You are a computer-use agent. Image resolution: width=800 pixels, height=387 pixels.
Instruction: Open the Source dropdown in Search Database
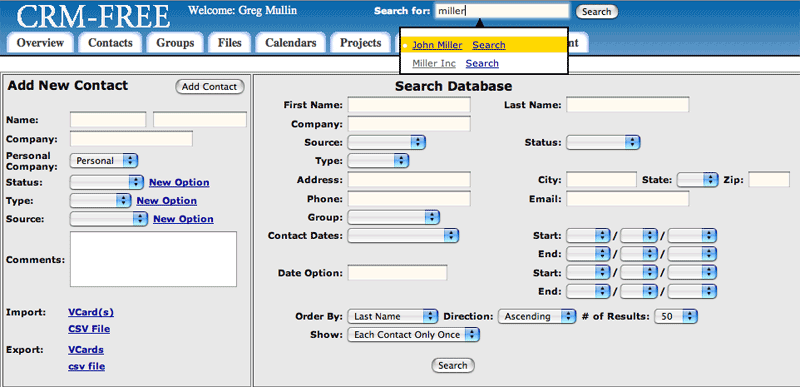tap(387, 142)
